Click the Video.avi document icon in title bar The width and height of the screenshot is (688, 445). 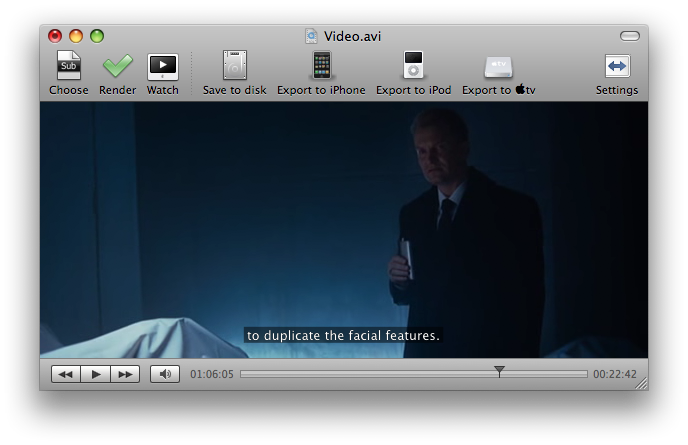312,36
